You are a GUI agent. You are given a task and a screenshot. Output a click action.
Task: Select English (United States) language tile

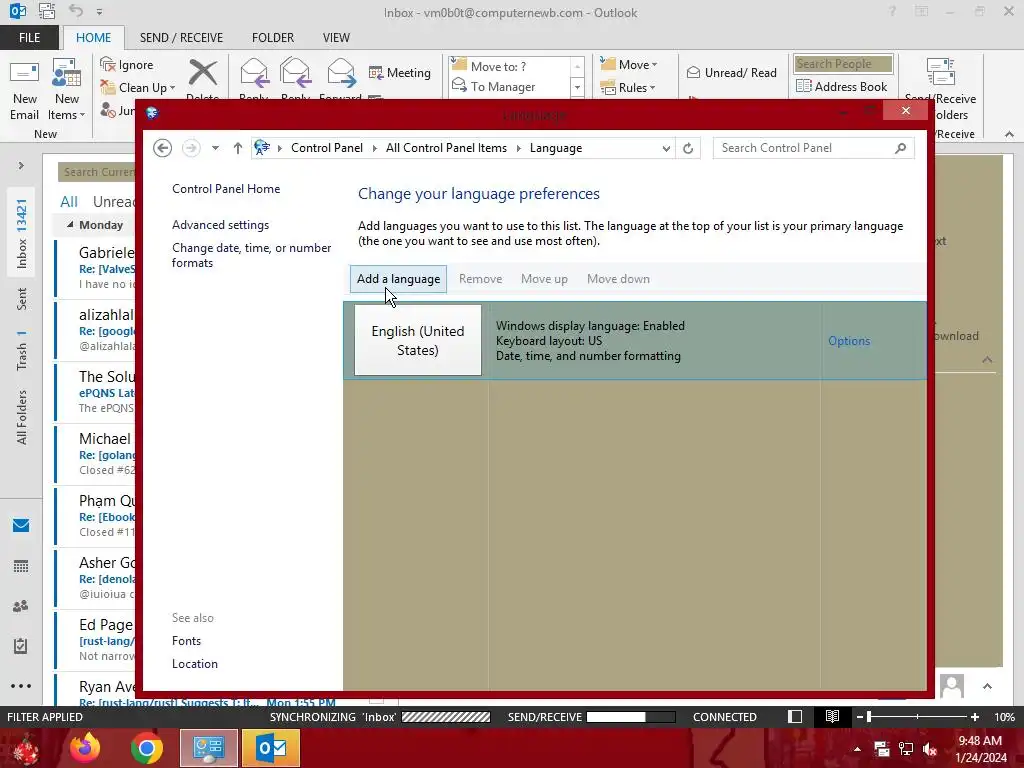point(418,340)
